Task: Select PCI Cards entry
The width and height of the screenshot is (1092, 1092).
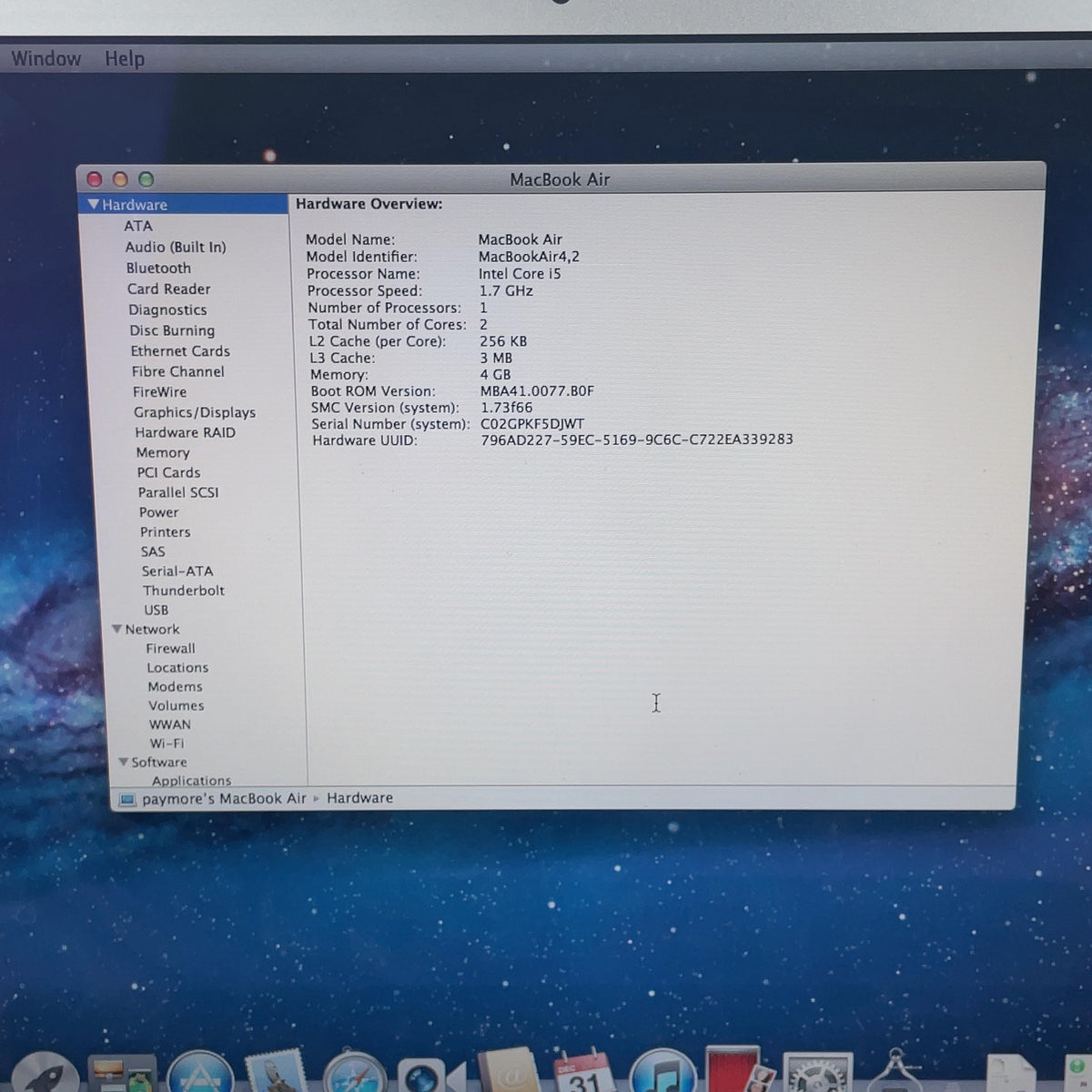Action: tap(168, 472)
